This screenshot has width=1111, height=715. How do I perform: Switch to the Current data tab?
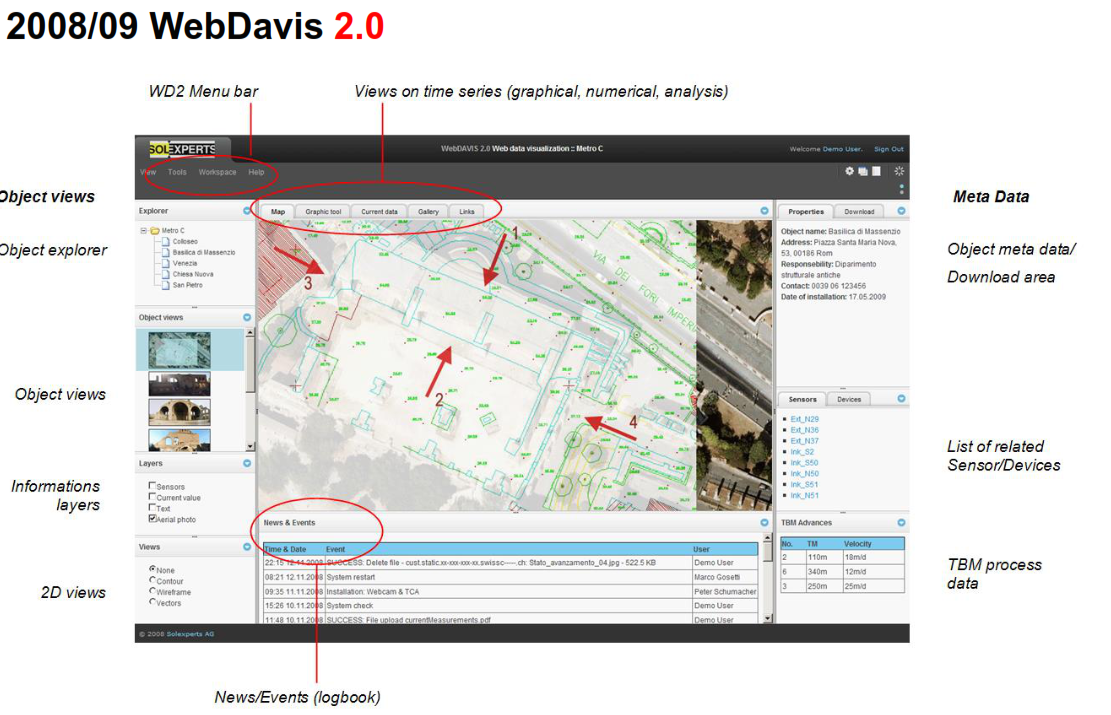coord(379,211)
